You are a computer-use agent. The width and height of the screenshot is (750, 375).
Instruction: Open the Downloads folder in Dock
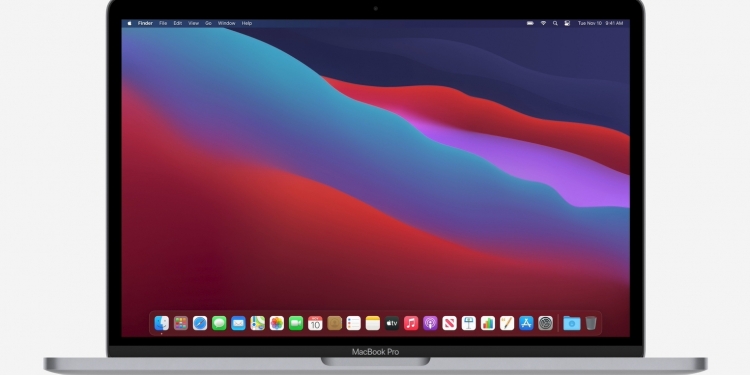[x=572, y=323]
